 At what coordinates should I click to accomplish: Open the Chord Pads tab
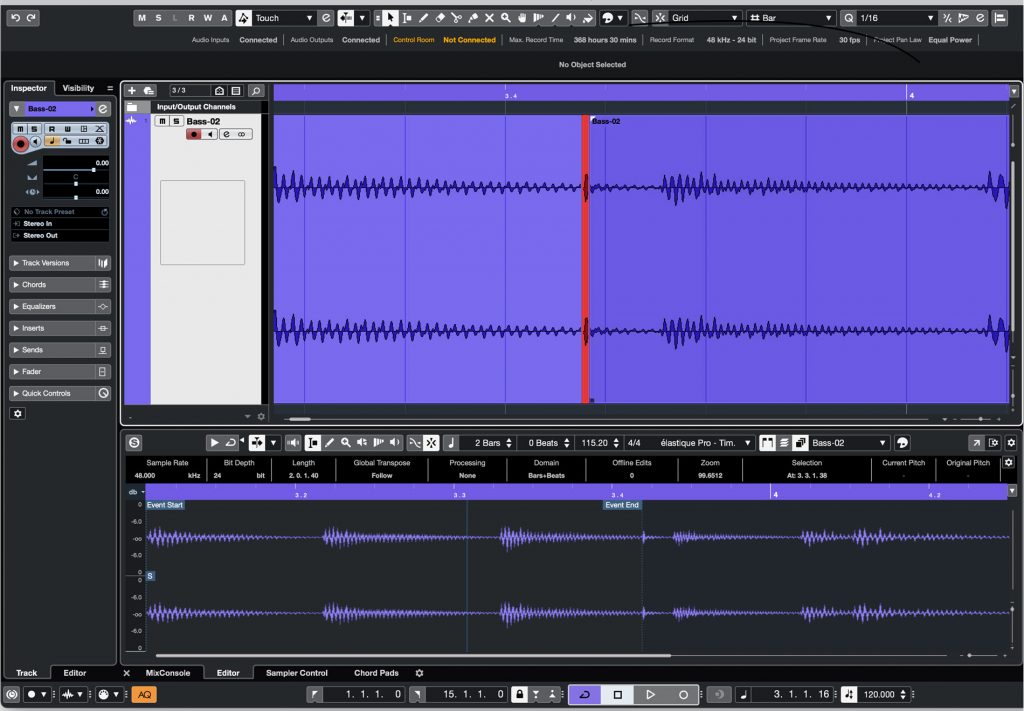pos(376,672)
